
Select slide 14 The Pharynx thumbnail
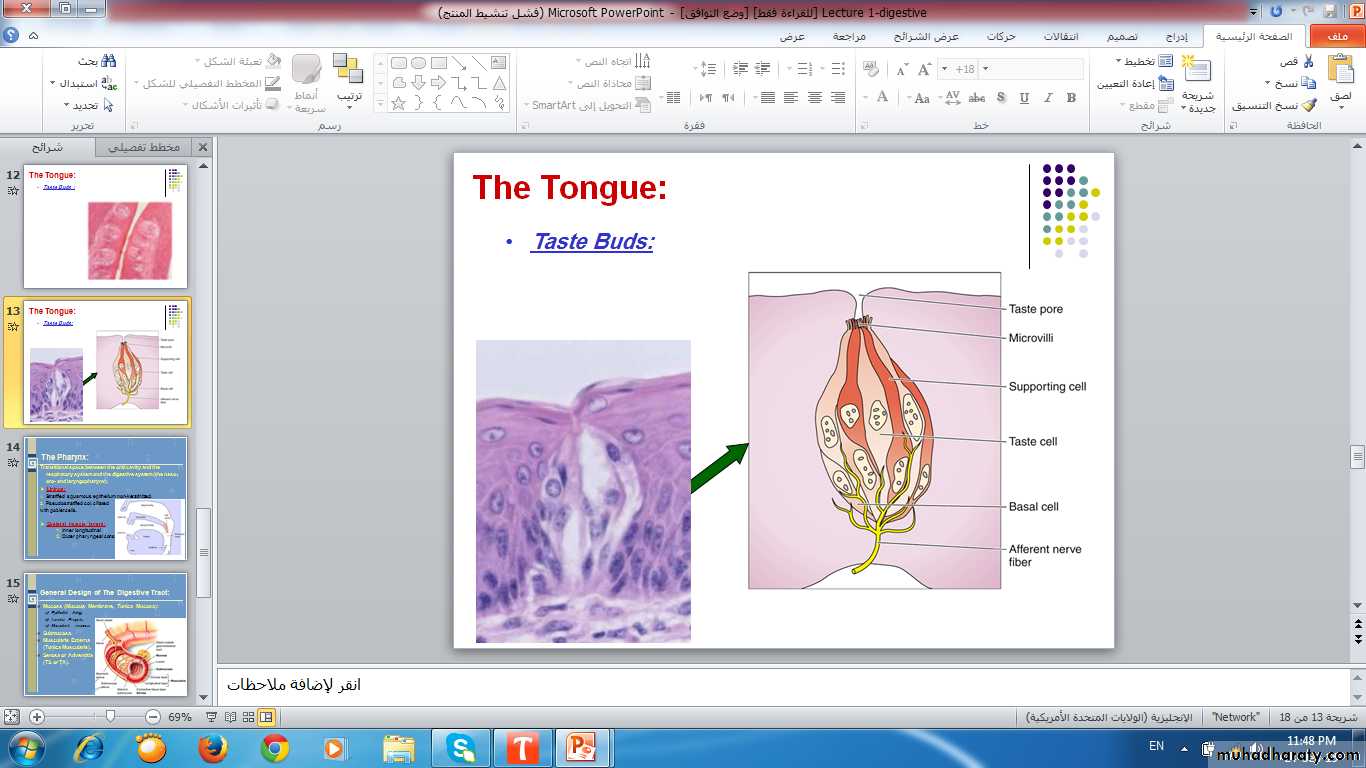point(106,498)
